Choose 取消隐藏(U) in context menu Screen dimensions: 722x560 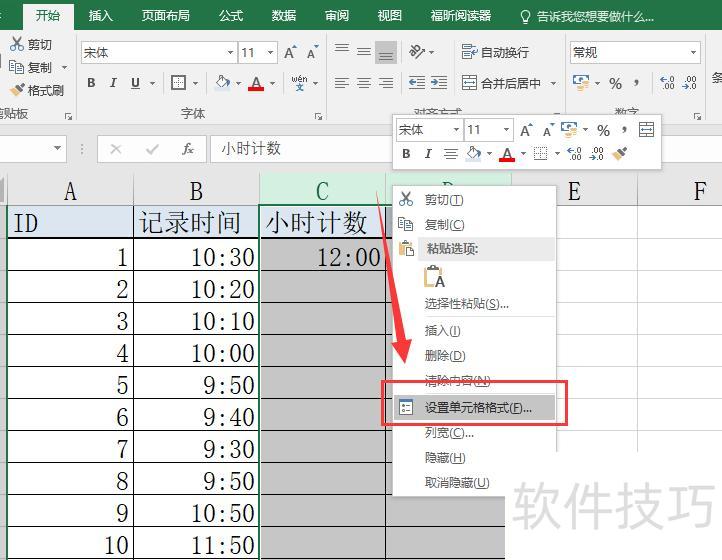(x=474, y=482)
